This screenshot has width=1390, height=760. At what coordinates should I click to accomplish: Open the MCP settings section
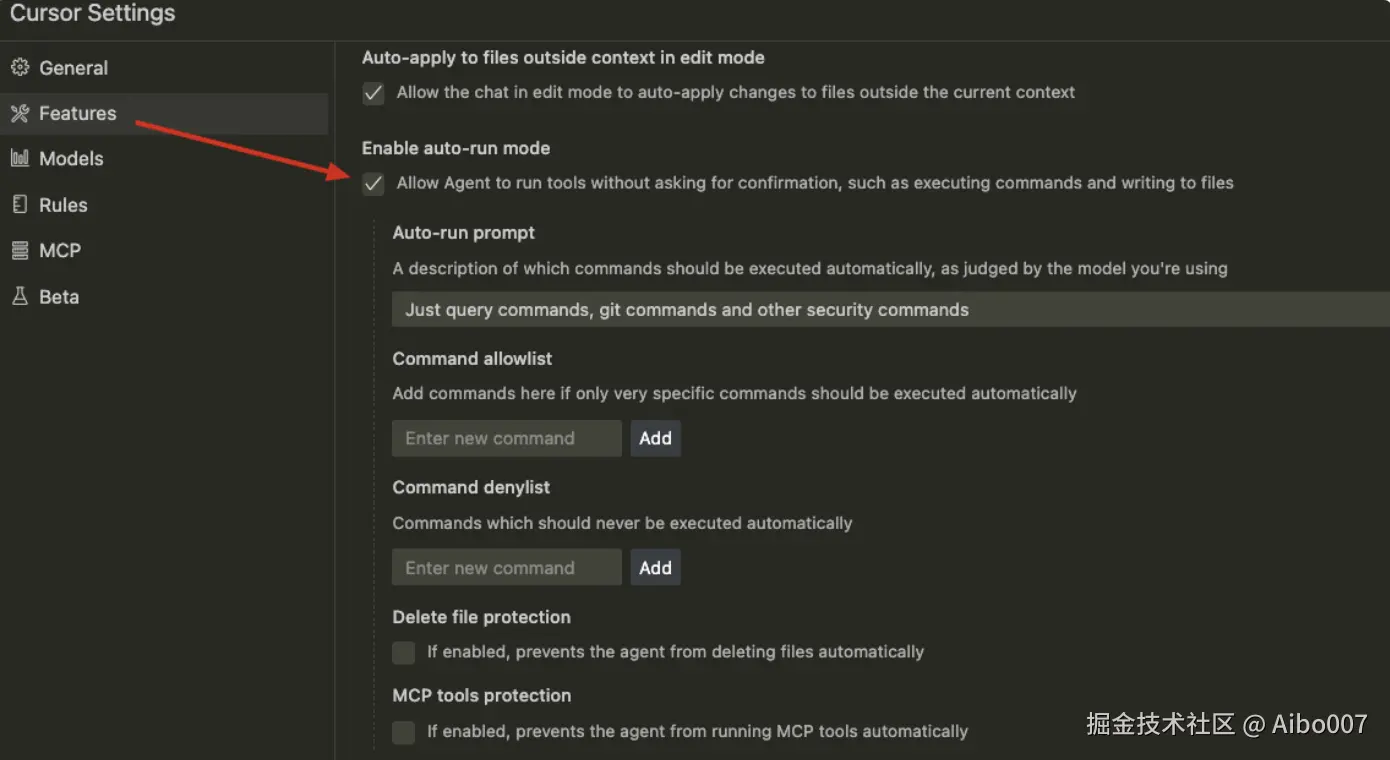tap(60, 251)
